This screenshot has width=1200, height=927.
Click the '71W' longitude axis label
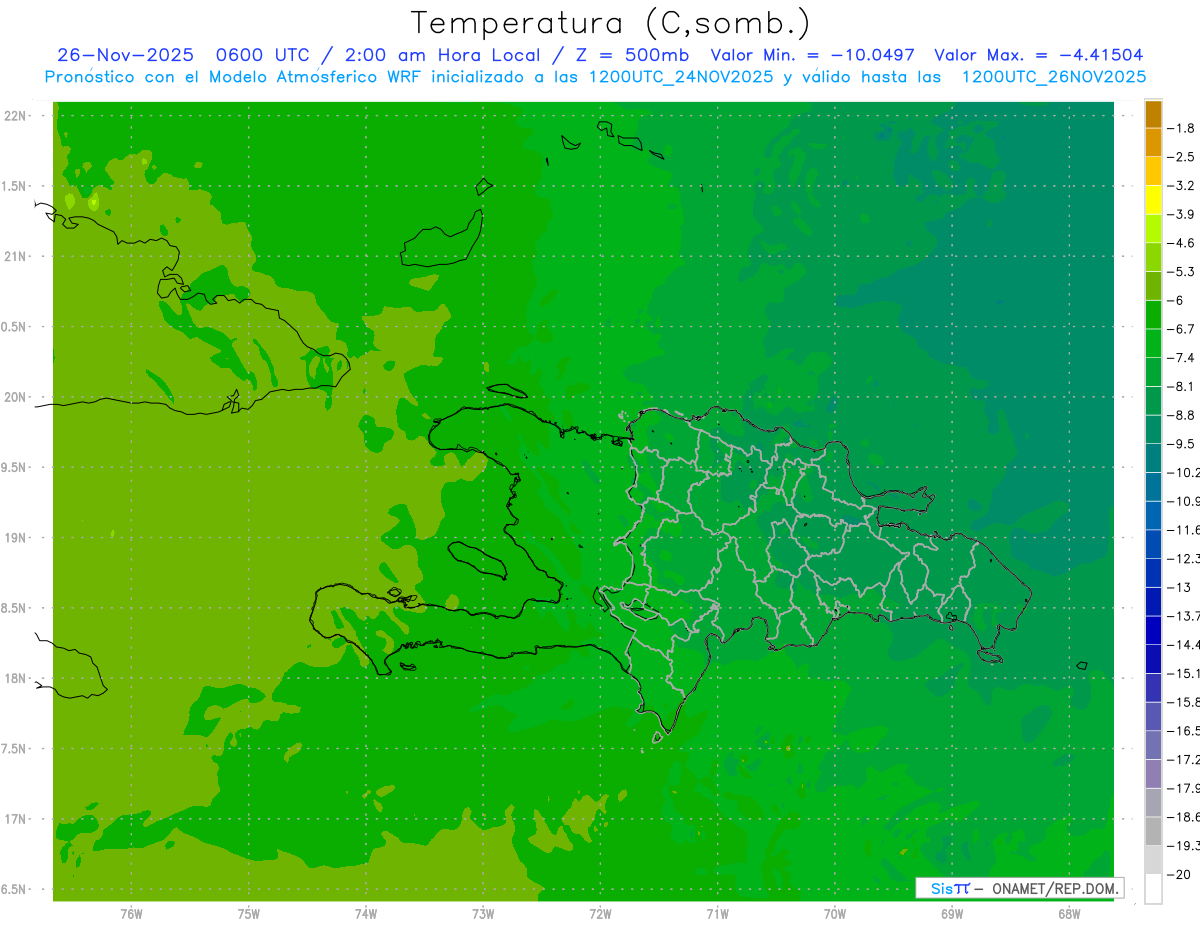(717, 914)
